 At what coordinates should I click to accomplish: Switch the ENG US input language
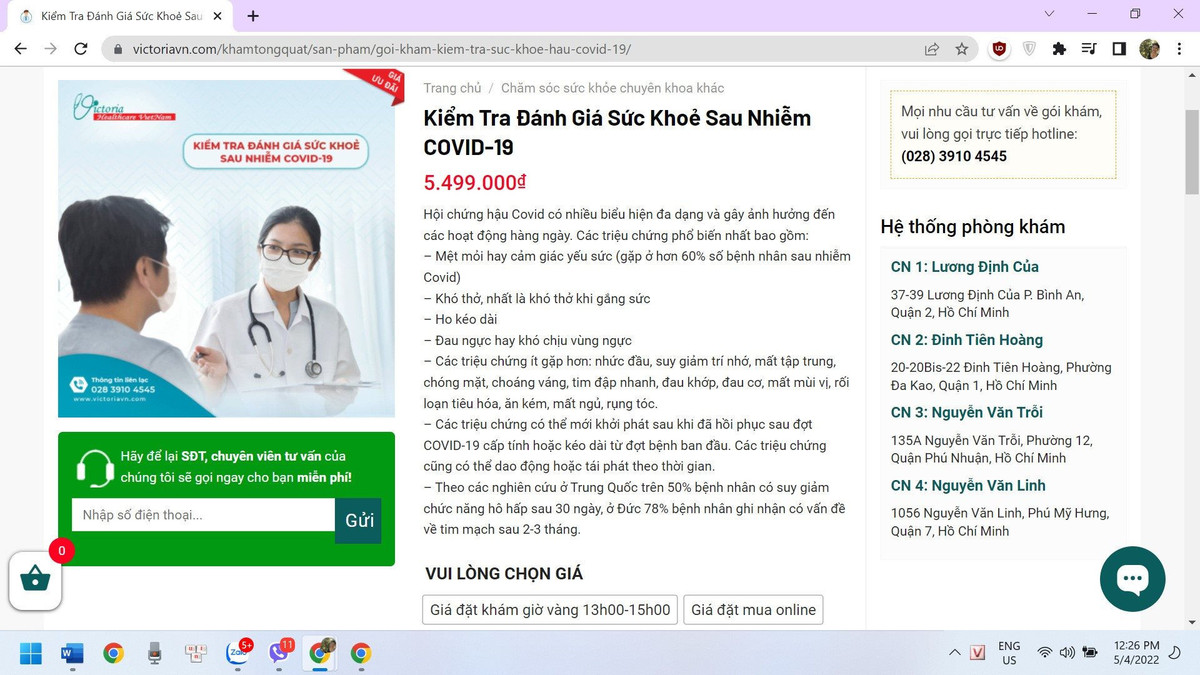[x=1009, y=653]
